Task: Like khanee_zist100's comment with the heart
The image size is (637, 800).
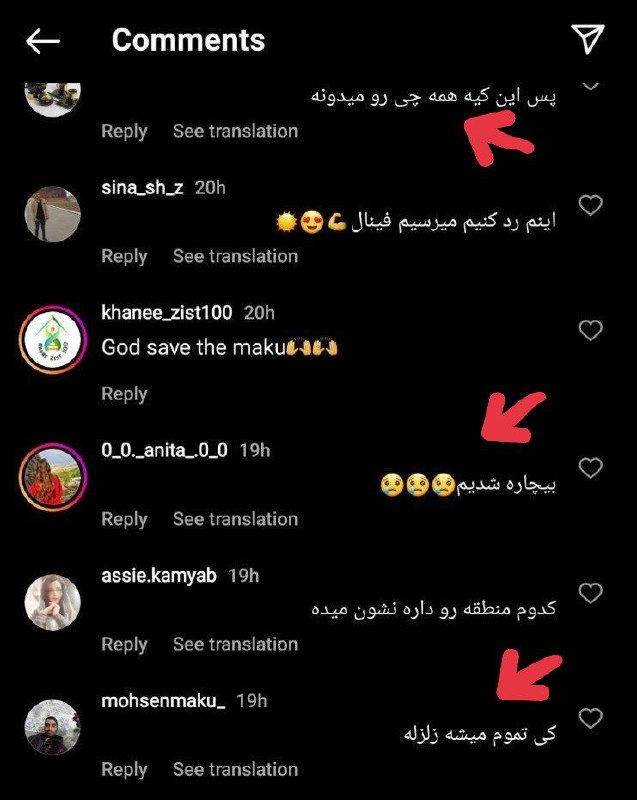Action: tap(591, 330)
